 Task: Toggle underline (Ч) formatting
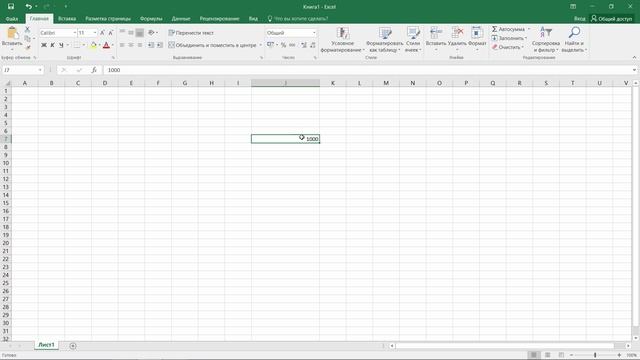coord(61,45)
